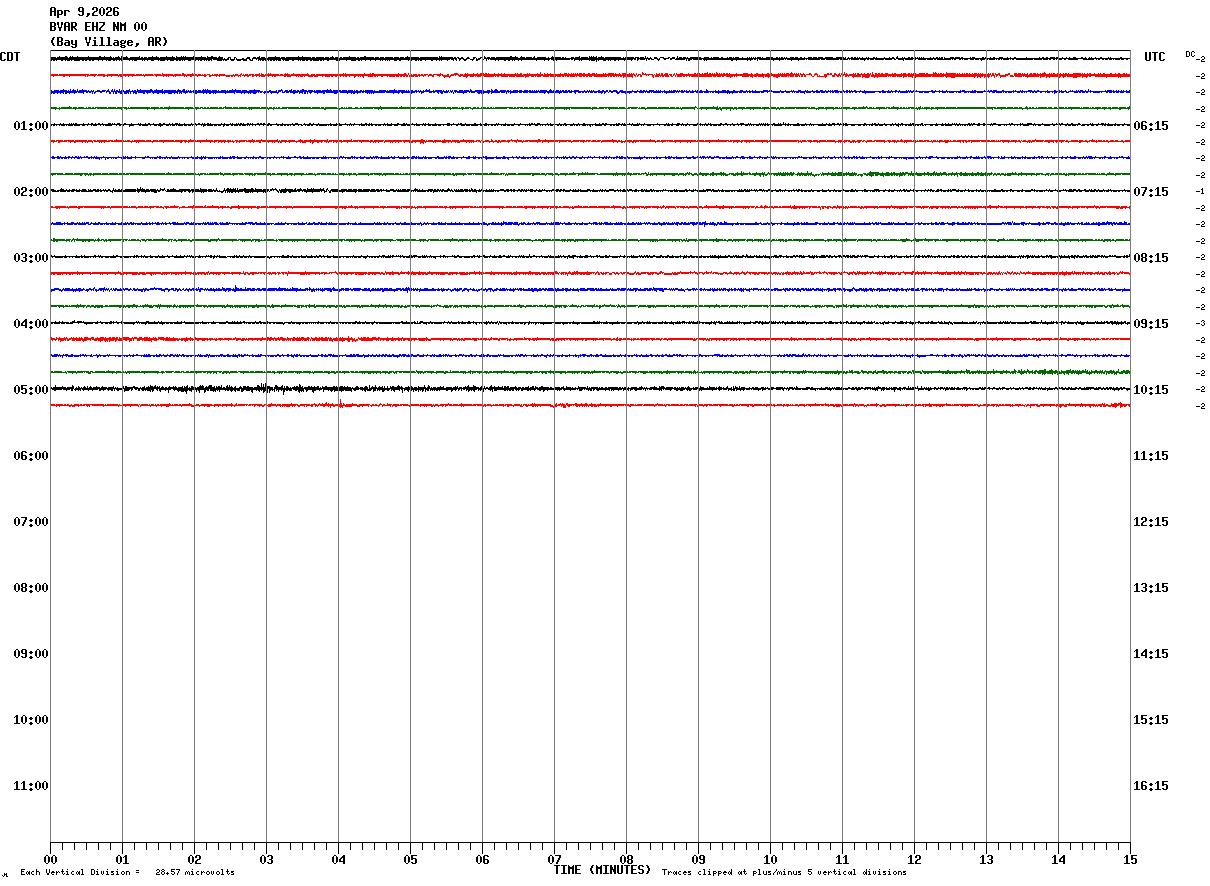Click the black trace beside the 02:00 label
The height and width of the screenshot is (886, 1210).
click(x=590, y=191)
